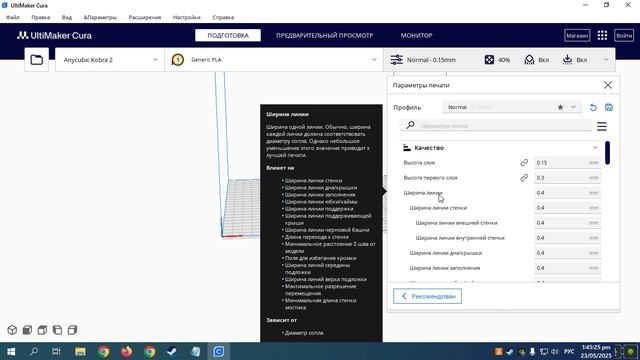Screen dimensions: 640x360
Task: Switch to the МОНИТОР tab
Action: [416, 36]
